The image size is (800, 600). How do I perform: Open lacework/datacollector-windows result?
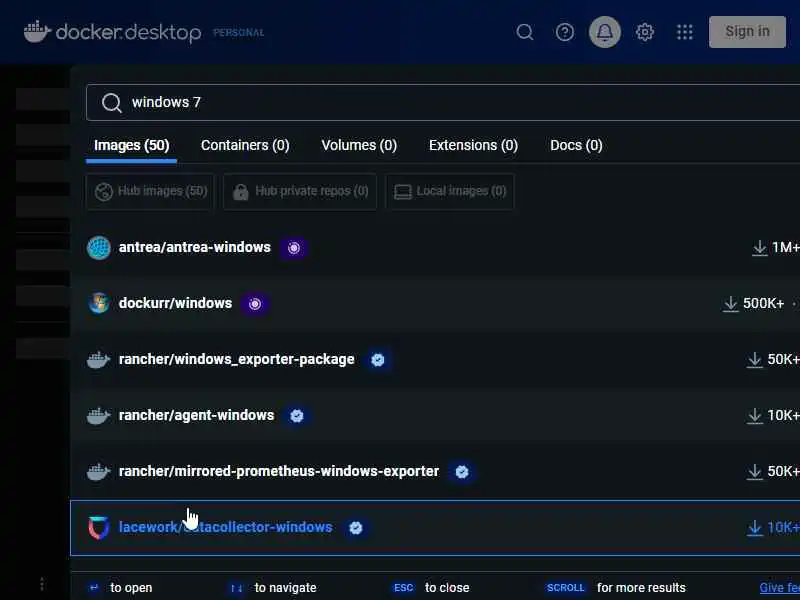(x=435, y=528)
